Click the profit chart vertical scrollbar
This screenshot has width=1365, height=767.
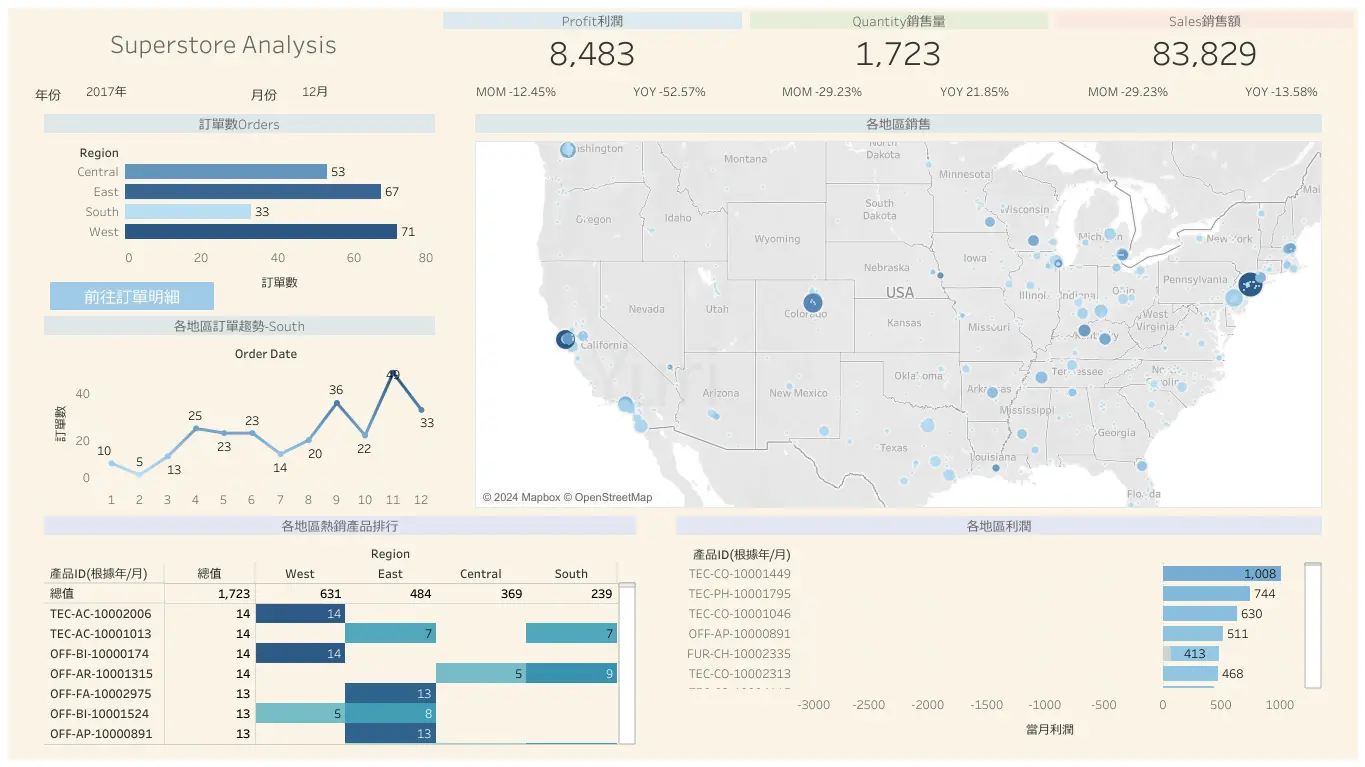(1314, 625)
